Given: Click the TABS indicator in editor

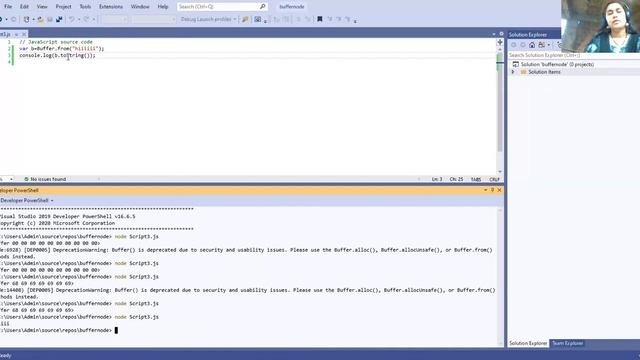Looking at the screenshot, I should click(x=476, y=179).
